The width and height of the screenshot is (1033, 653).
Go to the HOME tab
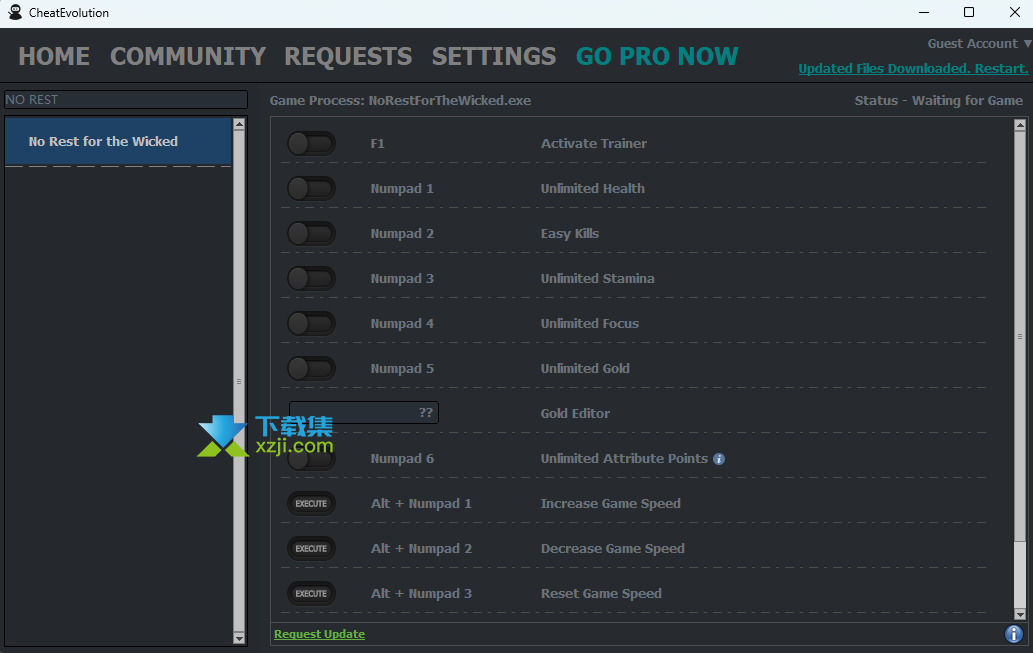(x=54, y=56)
